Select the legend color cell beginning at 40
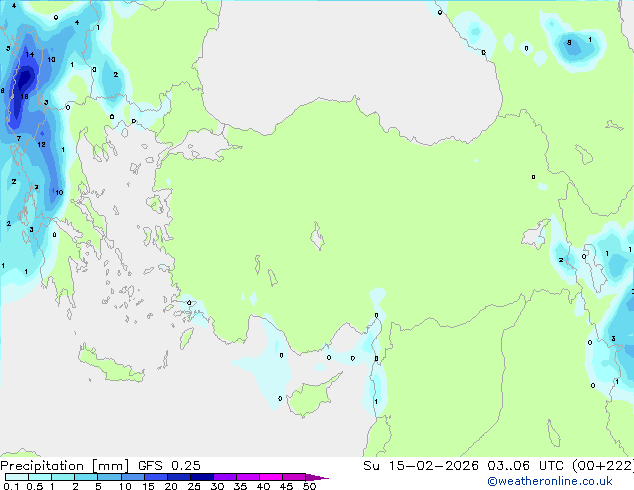Screen dimensions: 634x490 271,477
